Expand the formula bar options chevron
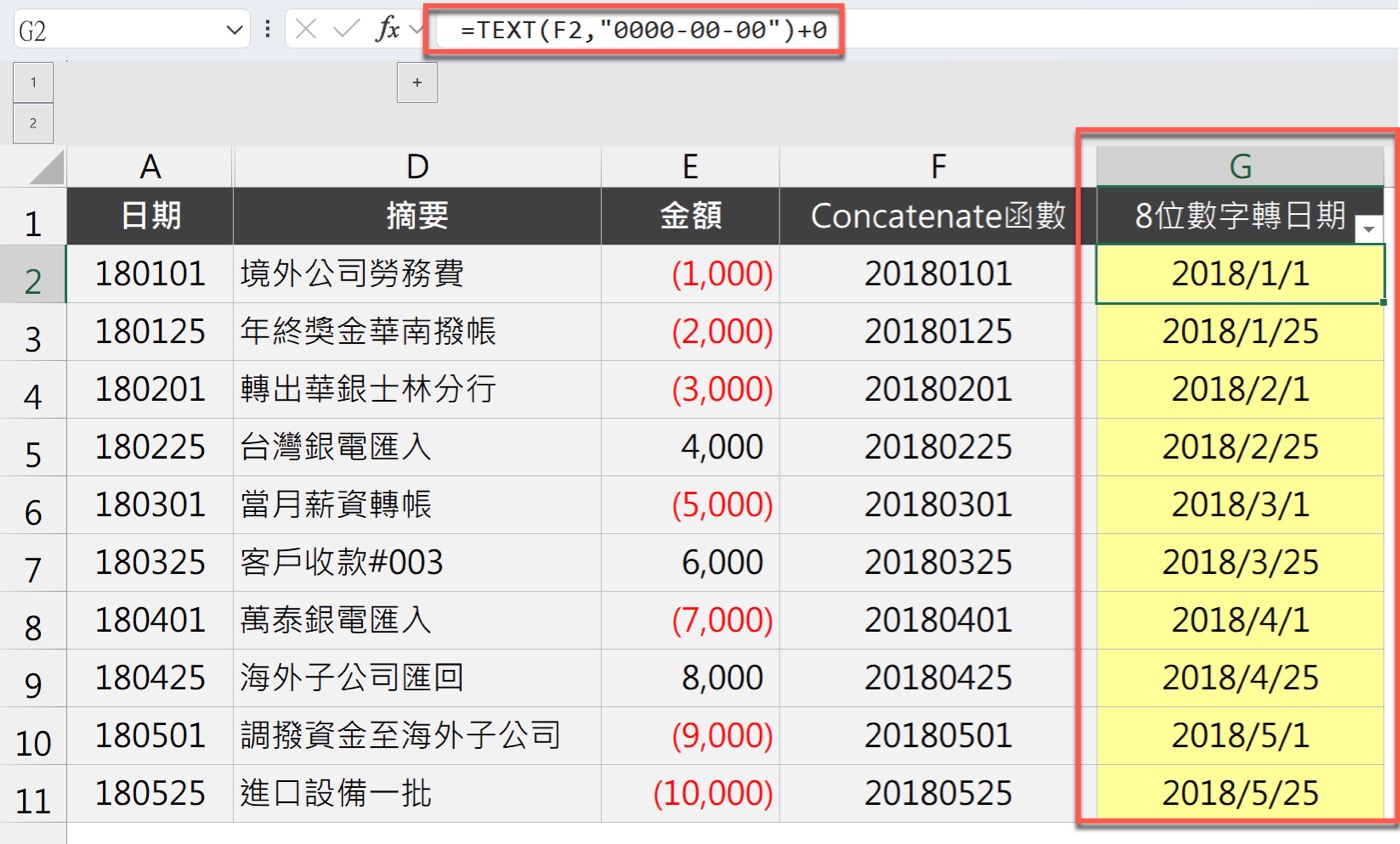This screenshot has height=844, width=1400. point(416,31)
